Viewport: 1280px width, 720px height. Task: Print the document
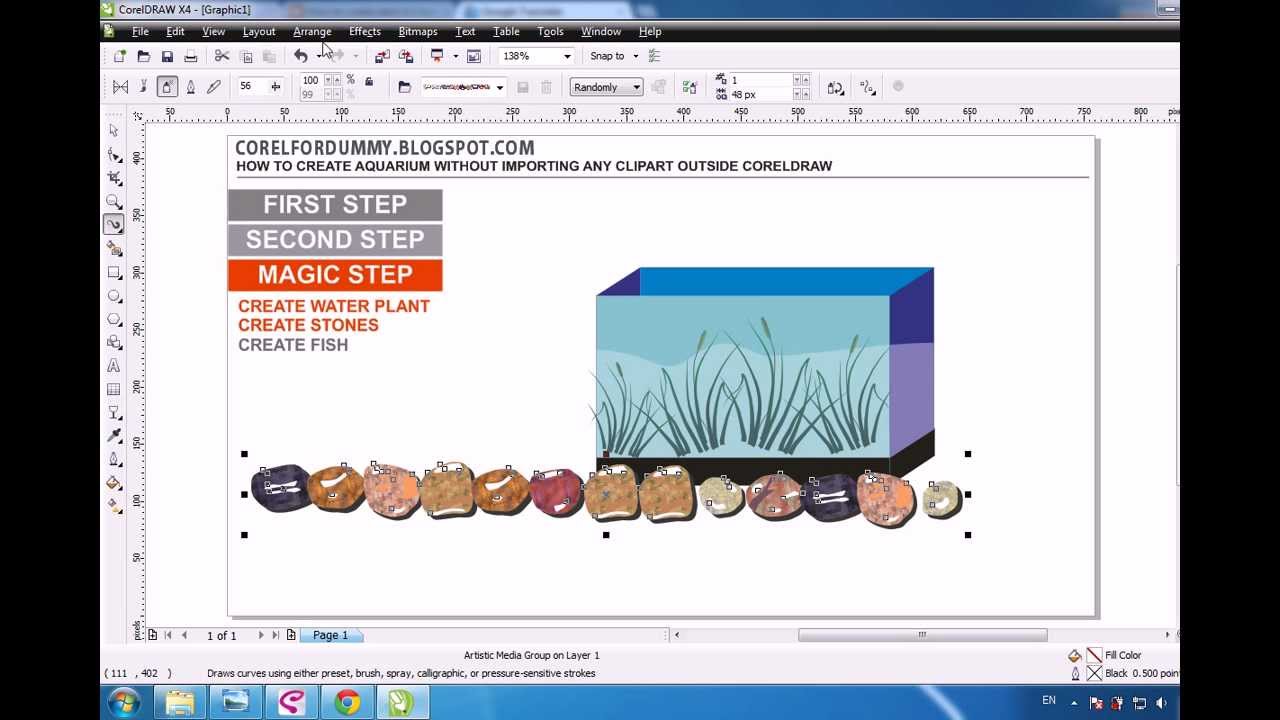[191, 56]
